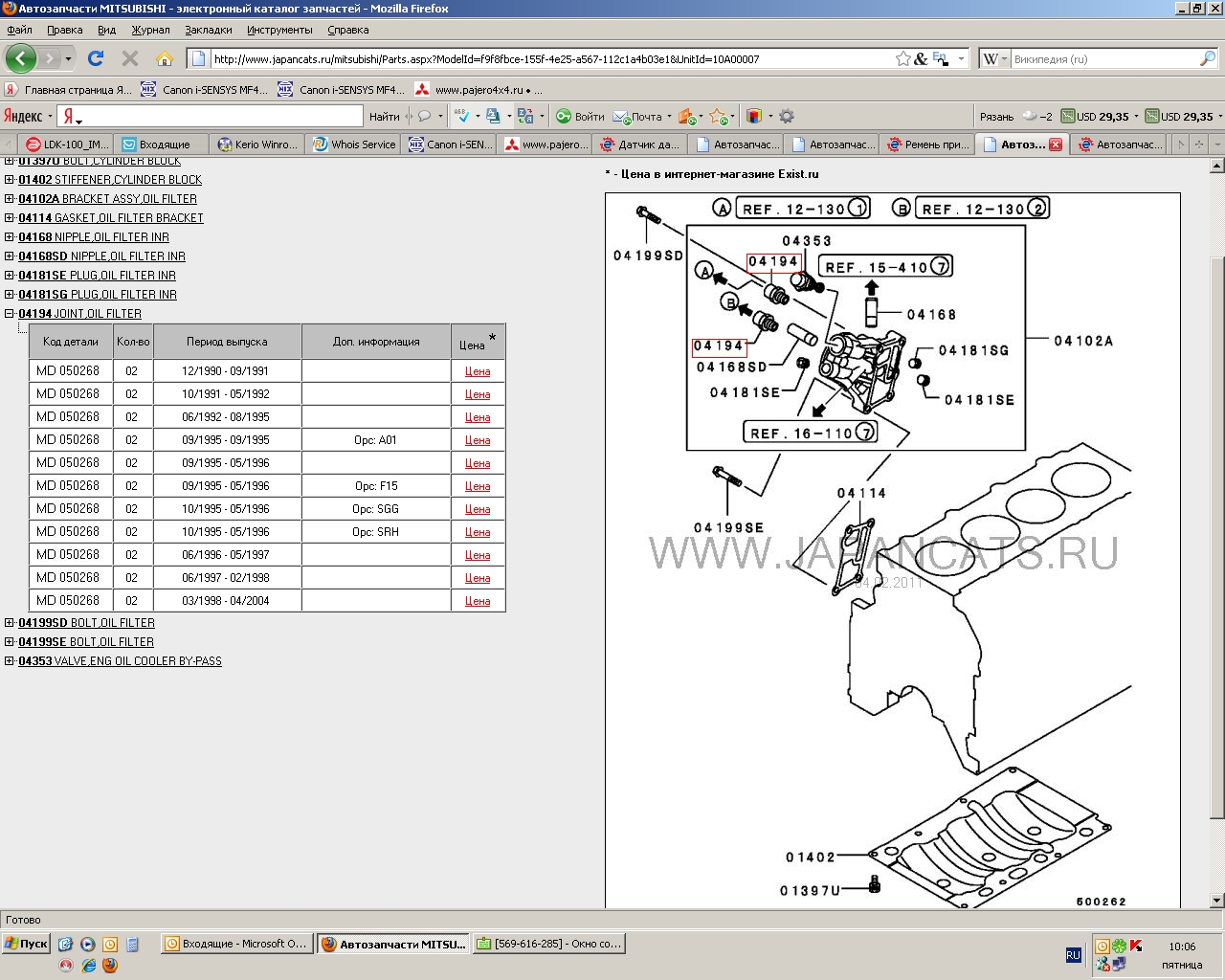Image resolution: width=1225 pixels, height=980 pixels.
Task: Open the Инструменты menu
Action: (279, 30)
